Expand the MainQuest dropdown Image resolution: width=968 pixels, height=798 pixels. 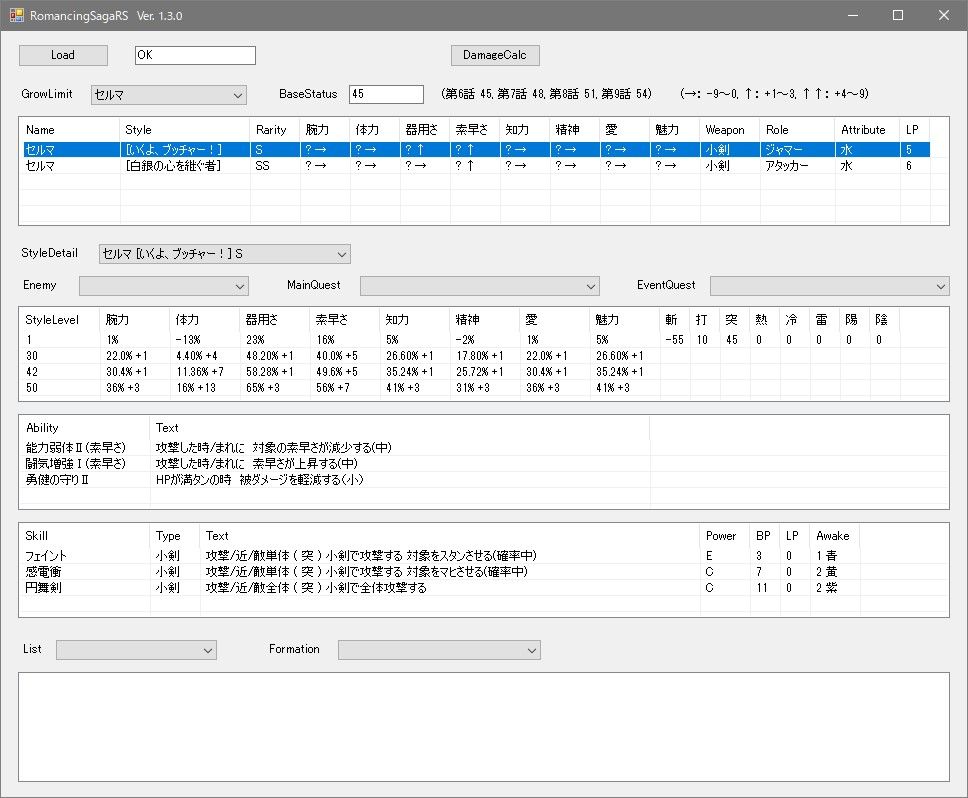[x=480, y=286]
